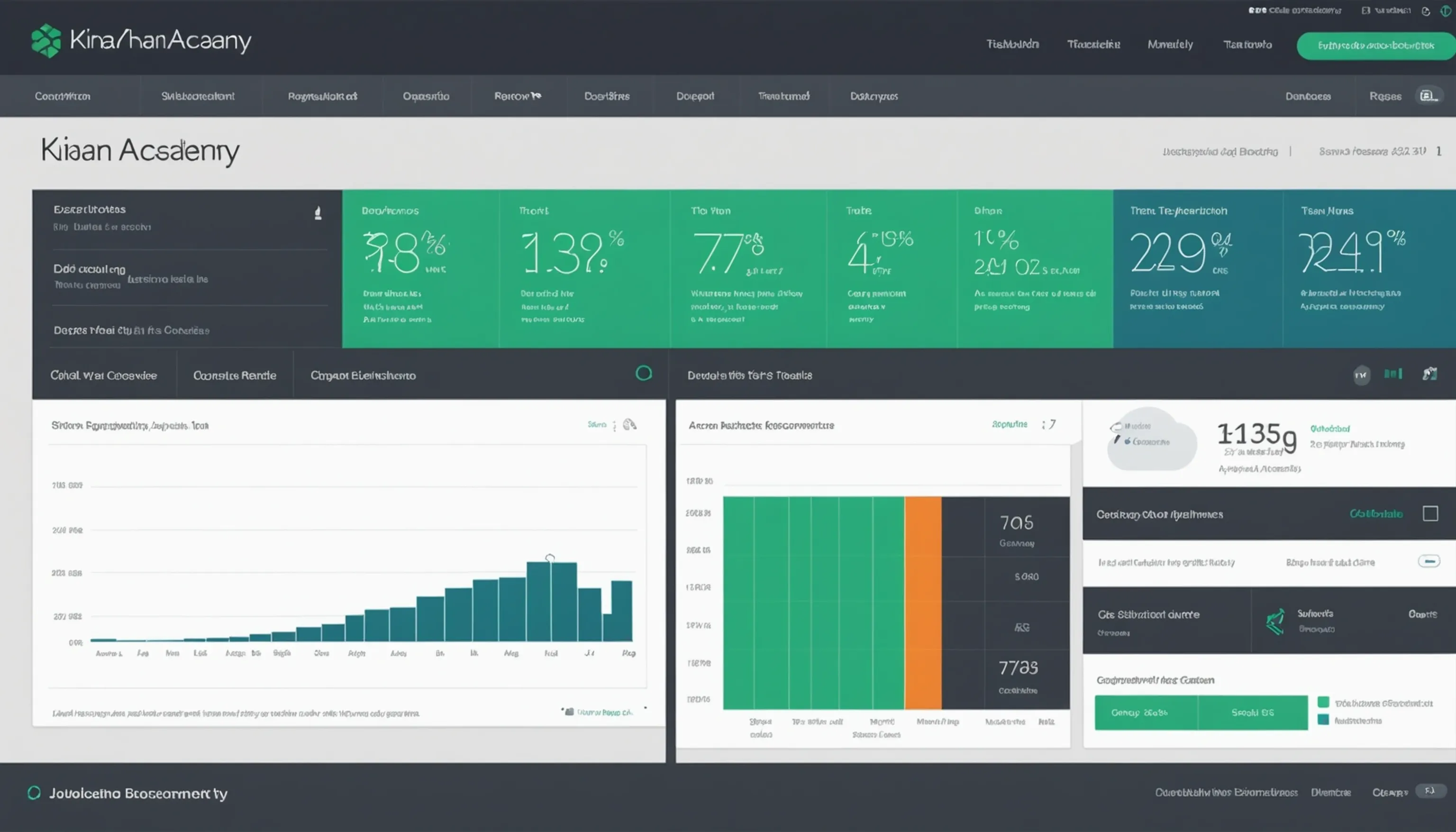This screenshot has width=1456, height=832.
Task: Click the clock-like circle icon in top utility bar
Action: tap(1426, 11)
